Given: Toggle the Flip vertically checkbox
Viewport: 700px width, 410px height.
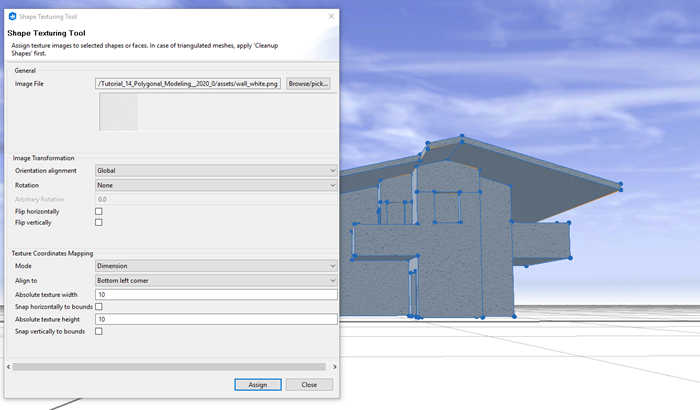Looking at the screenshot, I should (99, 222).
